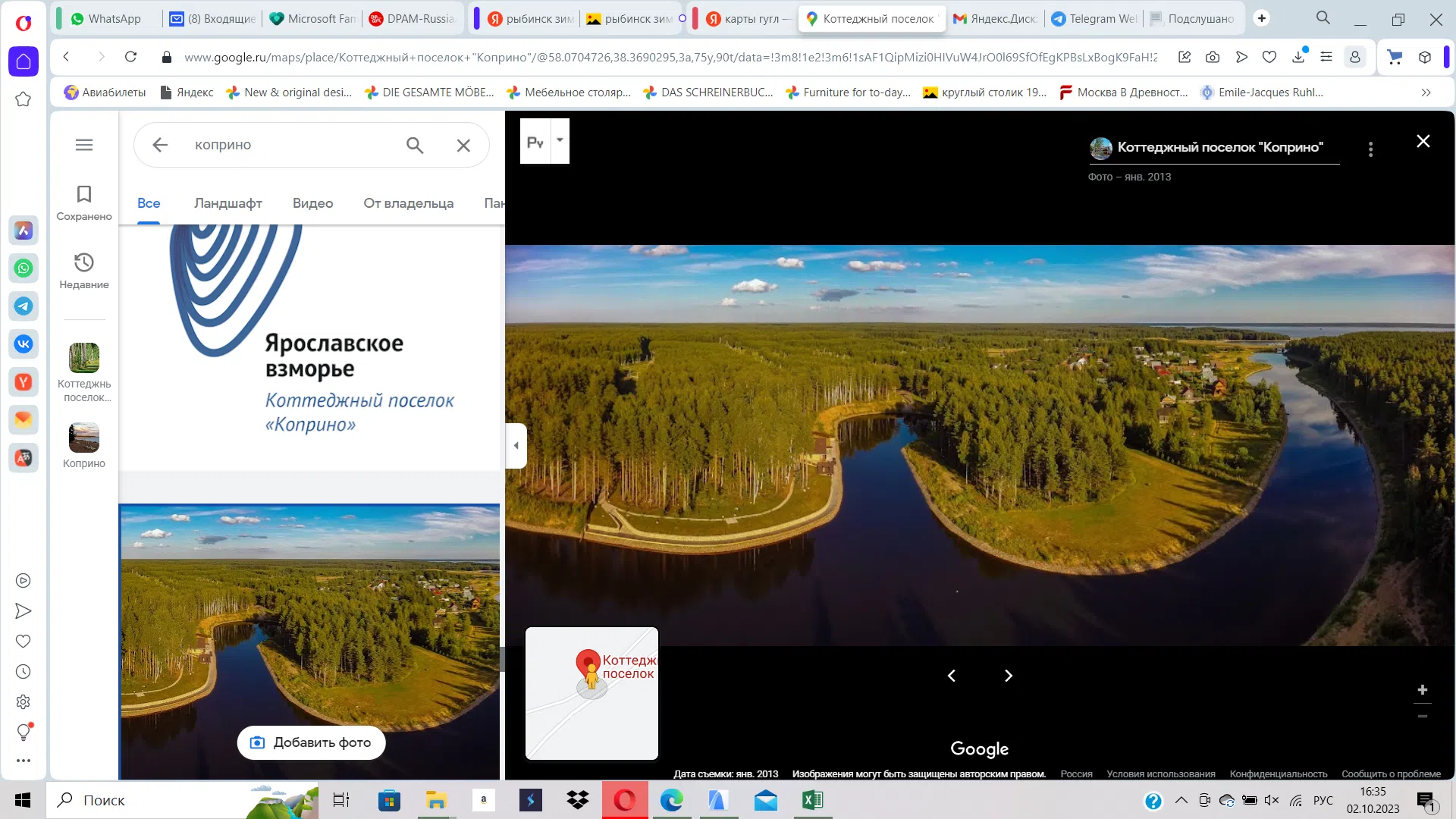Open the Авиабилеты bookmark
The width and height of the screenshot is (1456, 819).
(x=105, y=93)
